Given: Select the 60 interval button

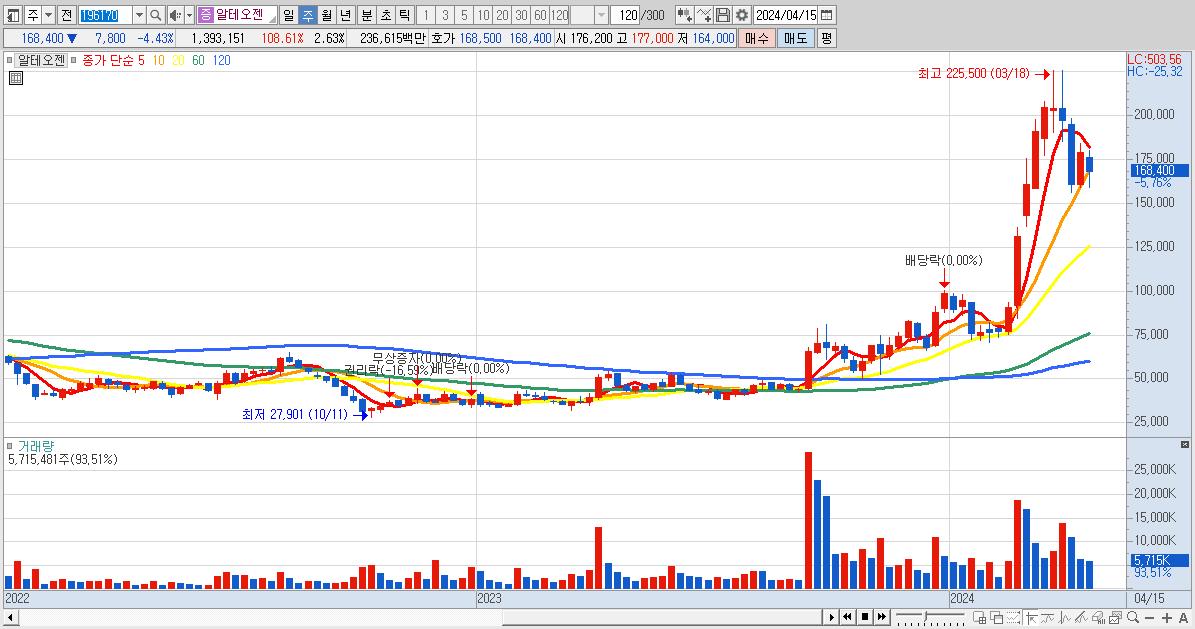Looking at the screenshot, I should tap(540, 14).
